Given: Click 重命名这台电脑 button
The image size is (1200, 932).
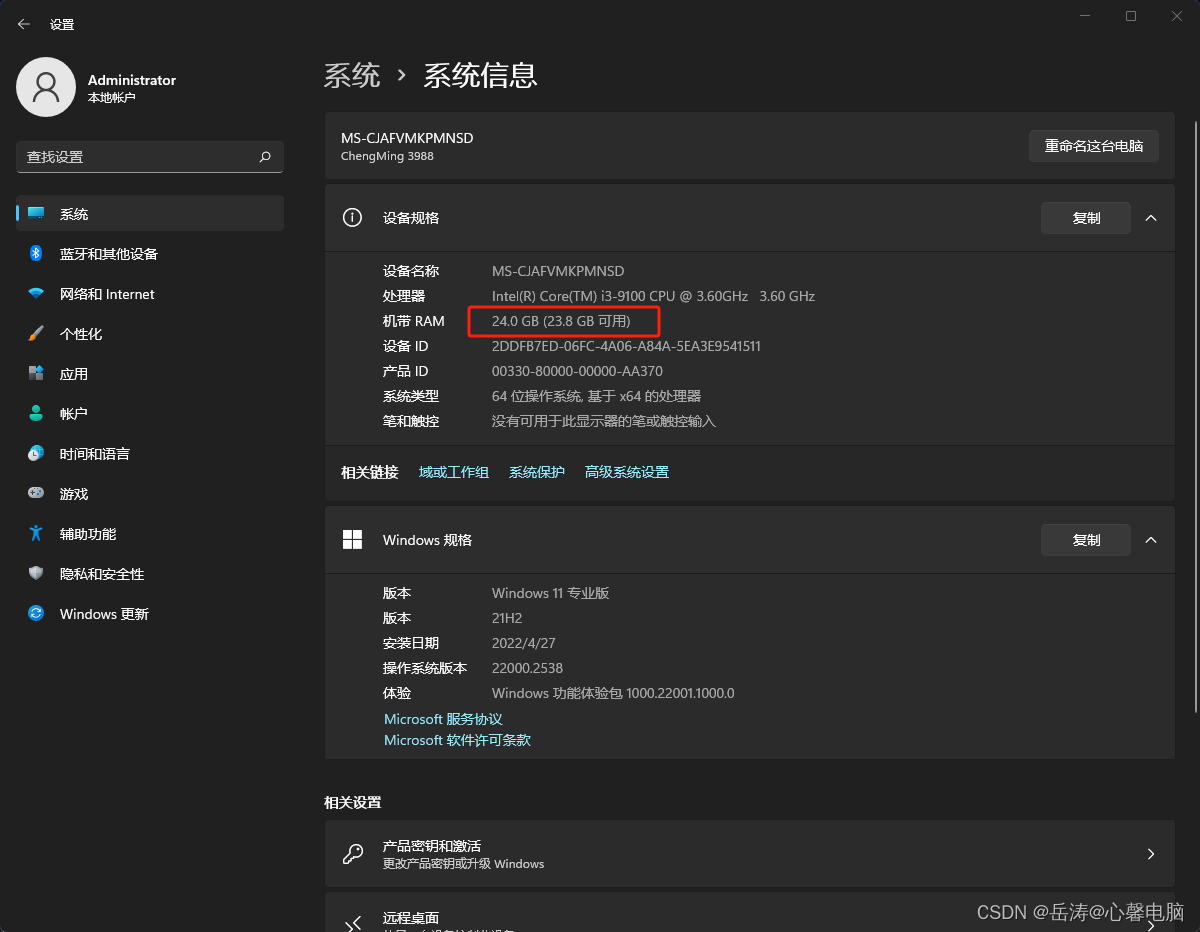Looking at the screenshot, I should coord(1094,146).
